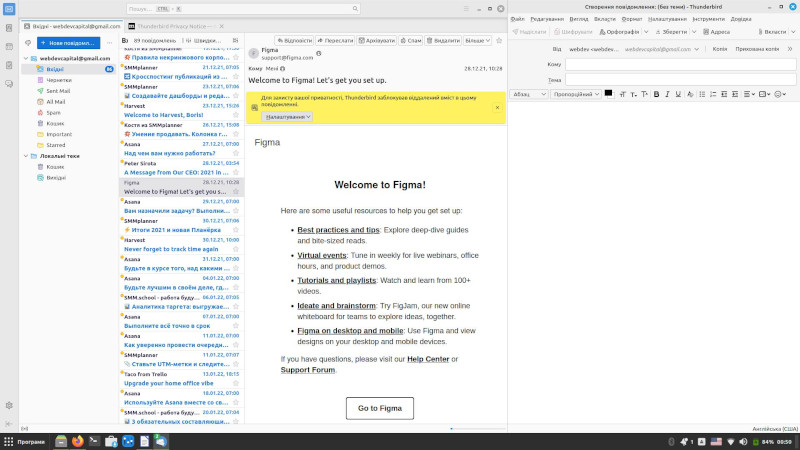Click Italic in compose formatting toolbar
The width and height of the screenshot is (800, 450).
[667, 94]
